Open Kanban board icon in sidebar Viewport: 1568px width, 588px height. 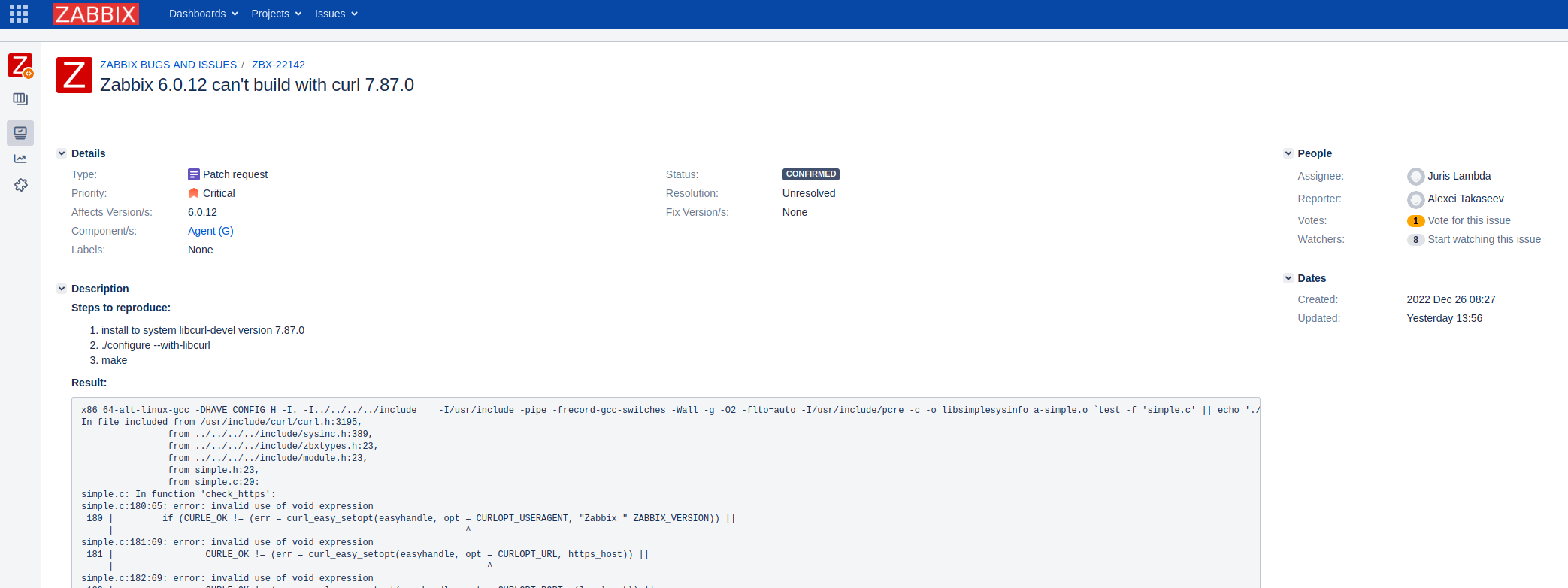20,99
